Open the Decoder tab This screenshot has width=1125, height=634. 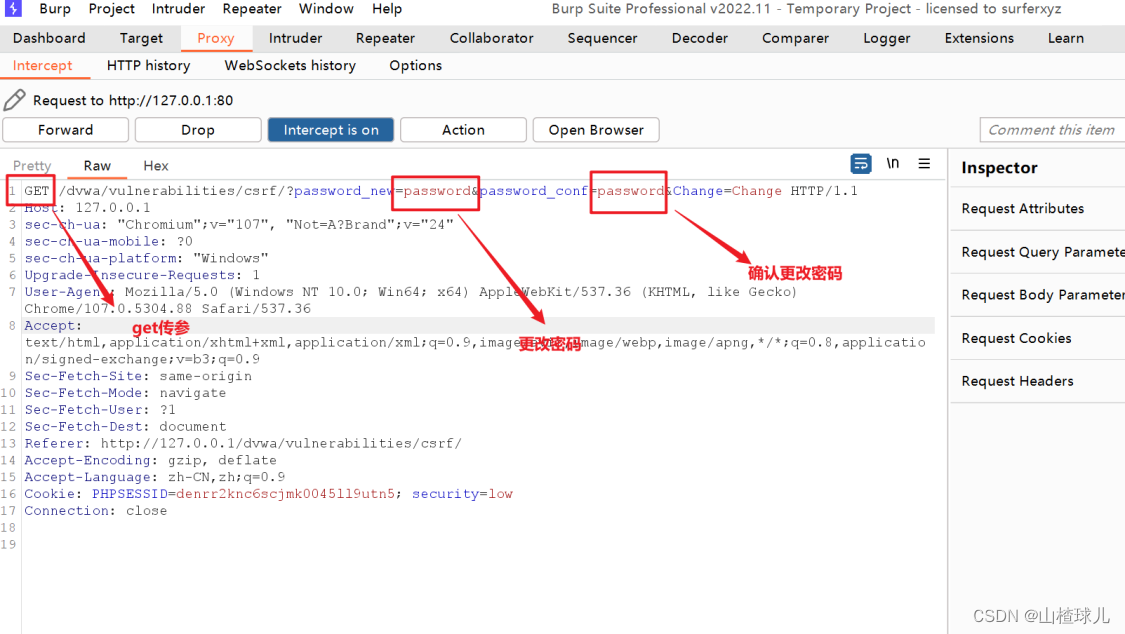(x=700, y=38)
